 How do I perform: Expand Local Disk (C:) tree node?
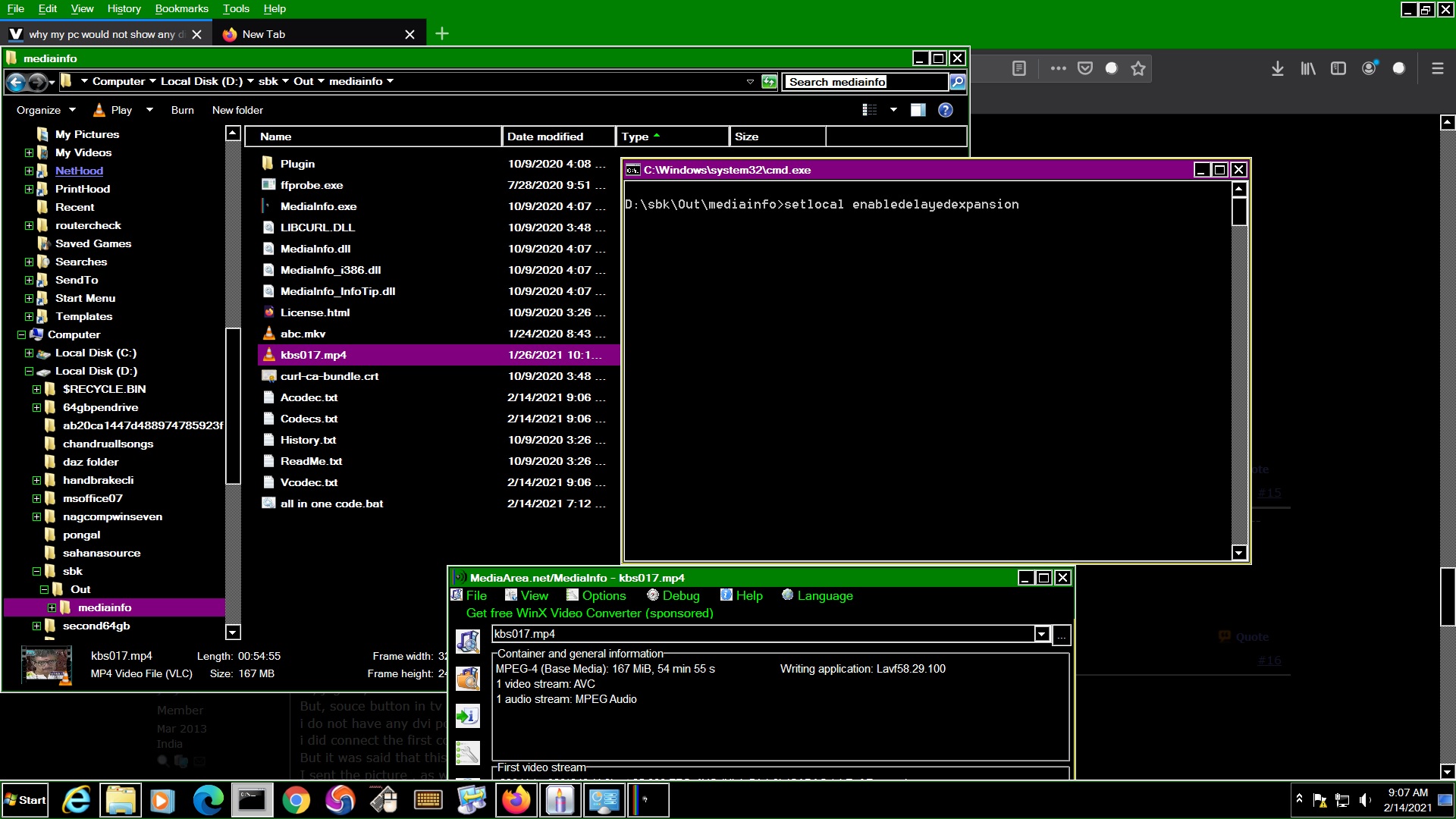click(29, 353)
